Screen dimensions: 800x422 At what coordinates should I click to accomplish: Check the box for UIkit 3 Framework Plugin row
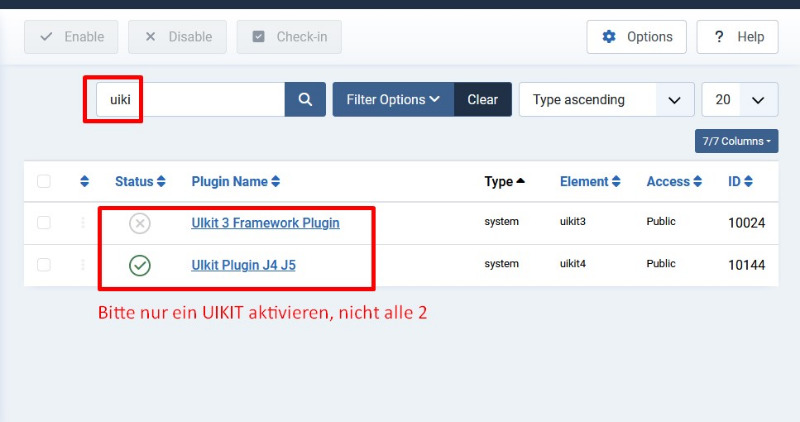44,223
